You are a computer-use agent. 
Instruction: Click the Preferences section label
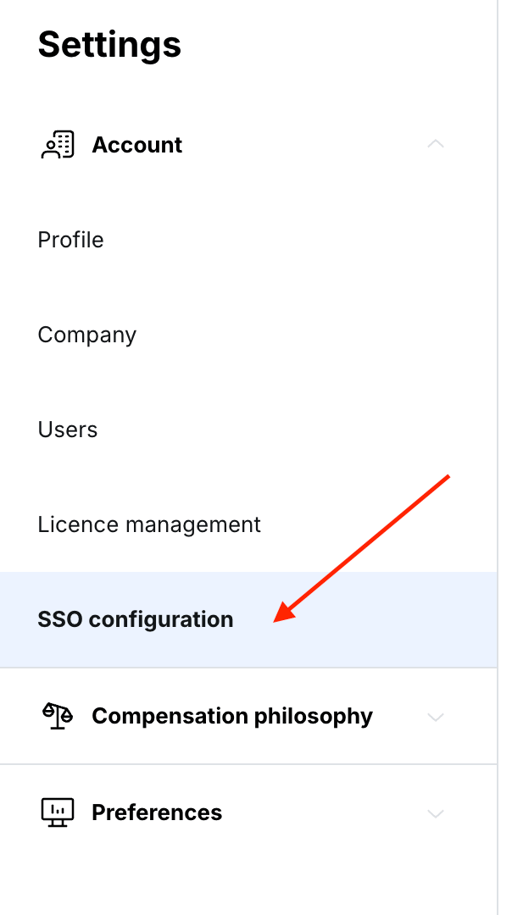pos(157,812)
